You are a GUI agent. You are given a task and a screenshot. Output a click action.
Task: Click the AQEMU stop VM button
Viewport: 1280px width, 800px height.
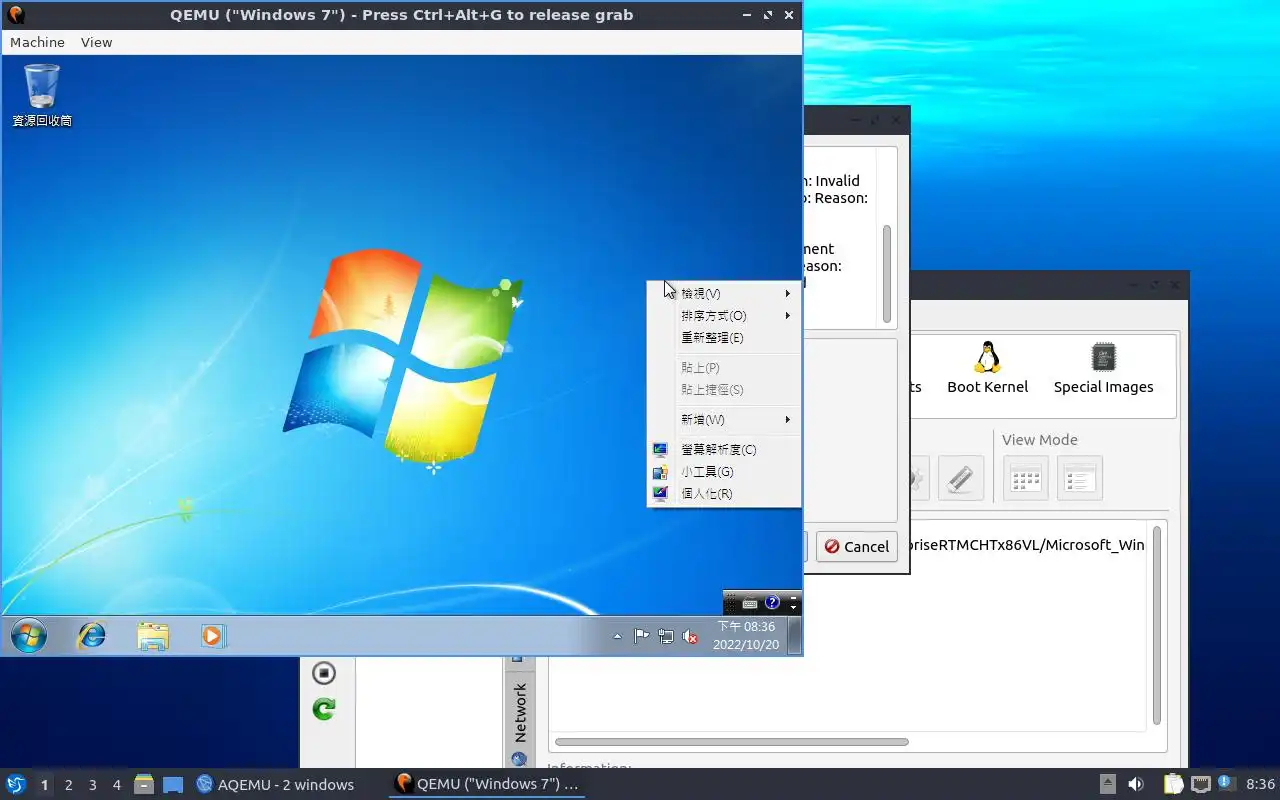coord(323,673)
